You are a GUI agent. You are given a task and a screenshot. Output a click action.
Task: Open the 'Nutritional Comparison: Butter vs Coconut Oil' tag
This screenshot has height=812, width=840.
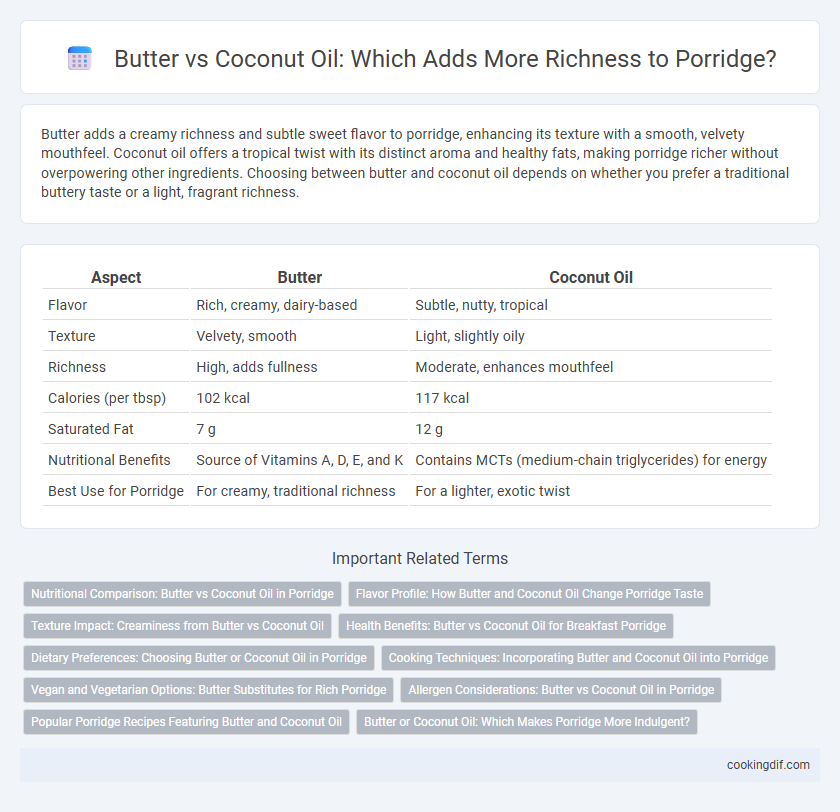click(182, 593)
